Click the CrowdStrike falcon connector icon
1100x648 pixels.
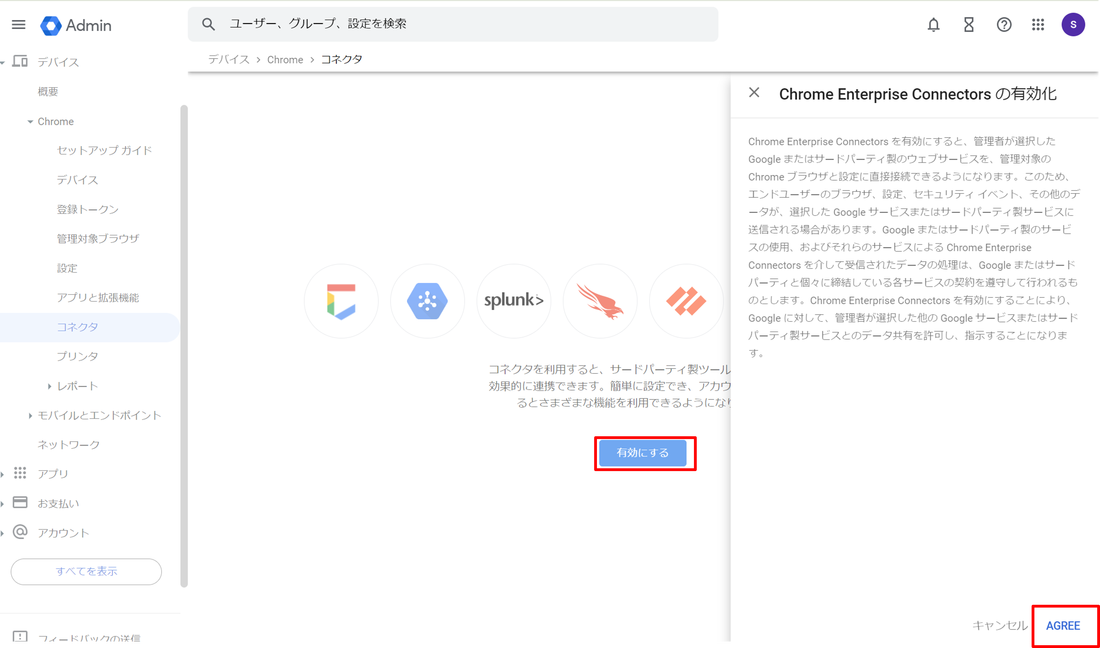[600, 301]
